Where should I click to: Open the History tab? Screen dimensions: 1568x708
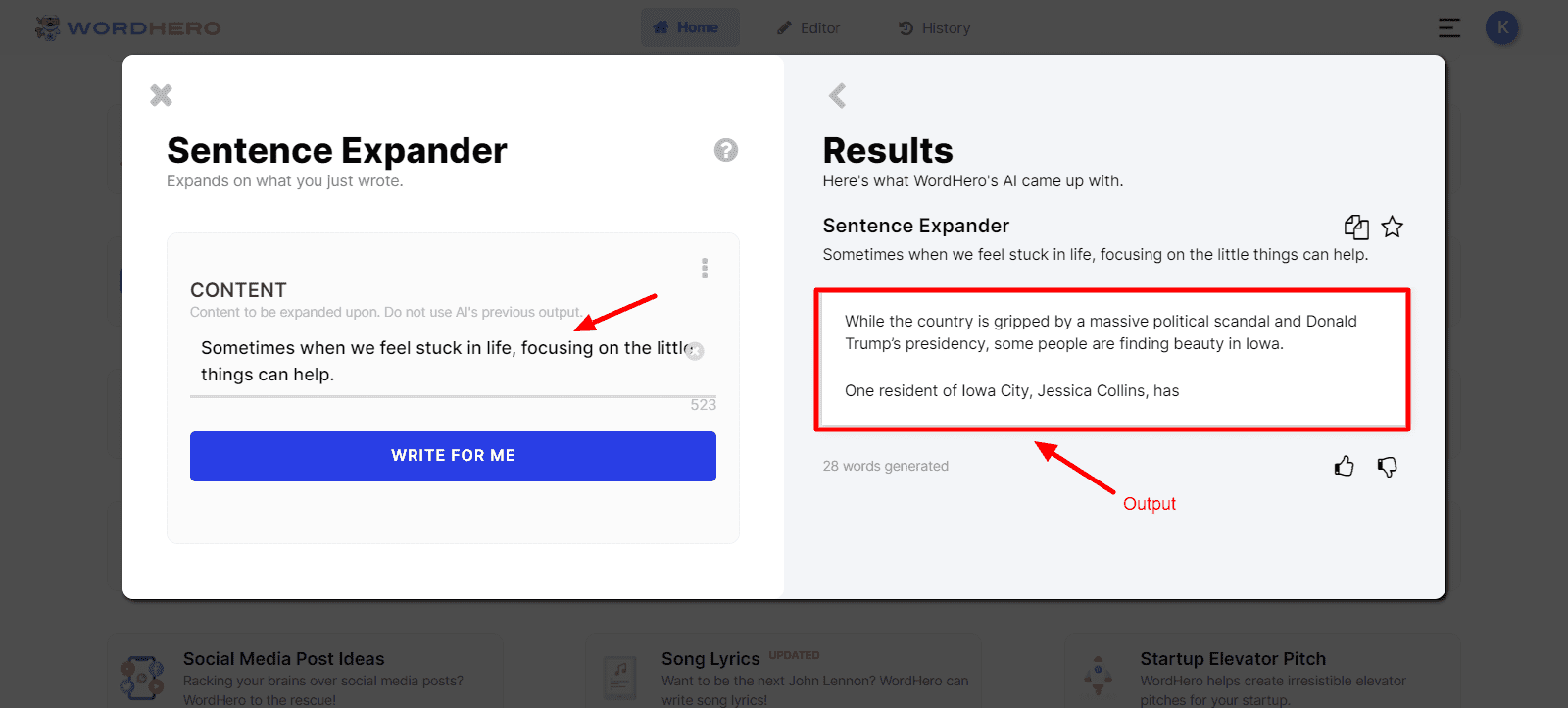[935, 28]
